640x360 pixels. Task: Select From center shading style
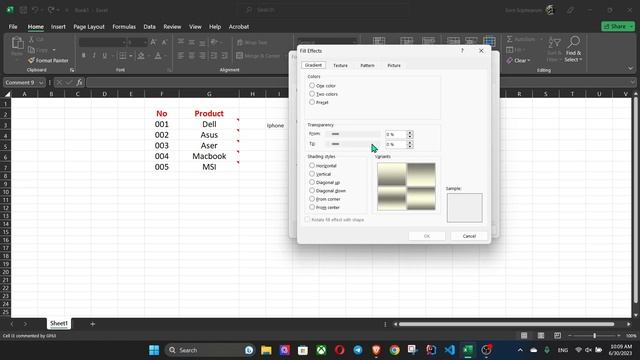(x=312, y=207)
